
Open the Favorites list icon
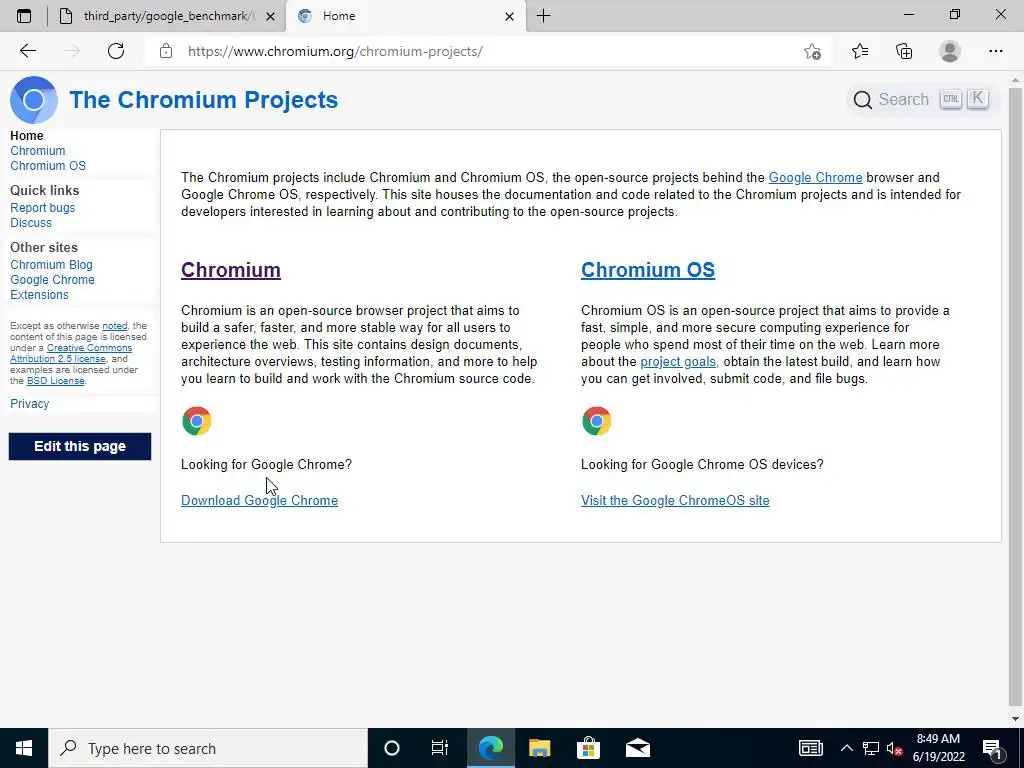(859, 51)
